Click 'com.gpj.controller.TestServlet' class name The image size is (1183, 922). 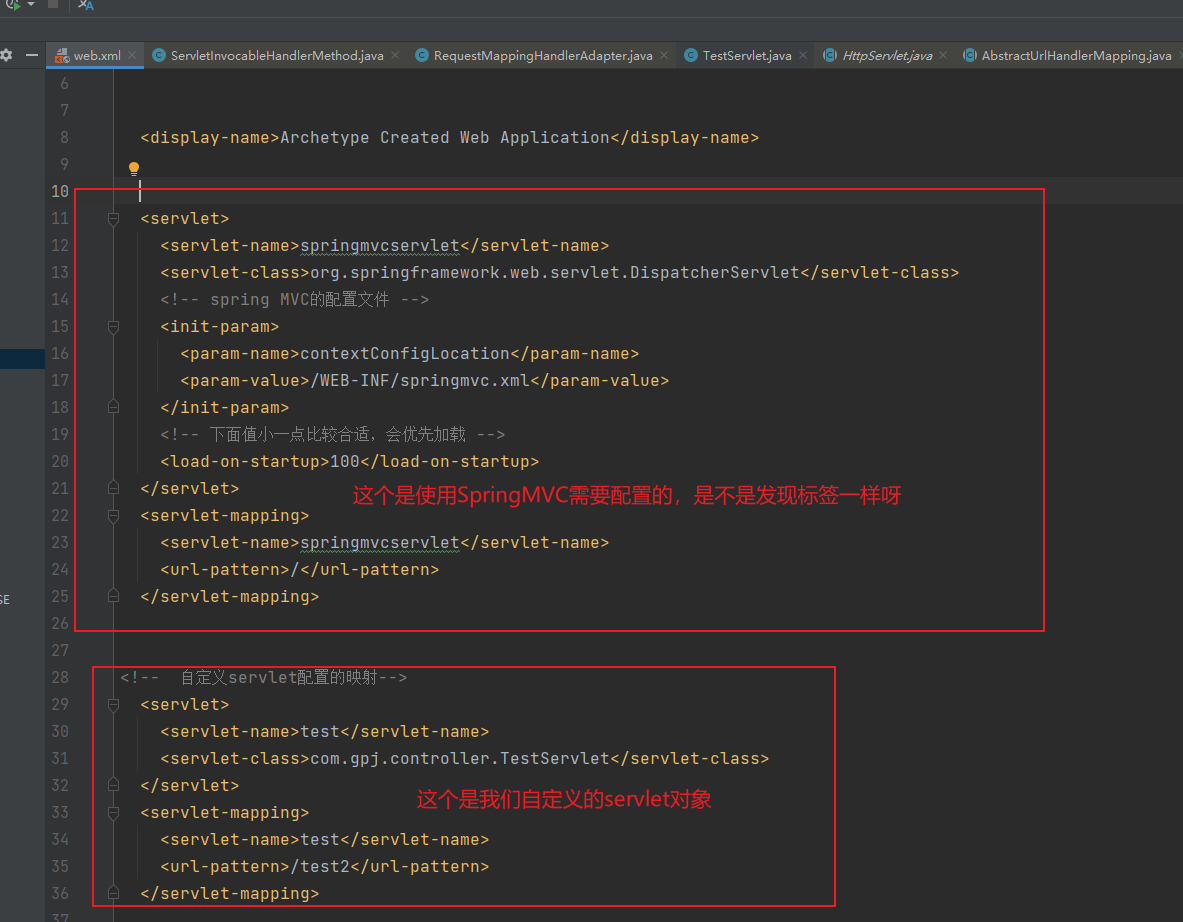click(459, 758)
